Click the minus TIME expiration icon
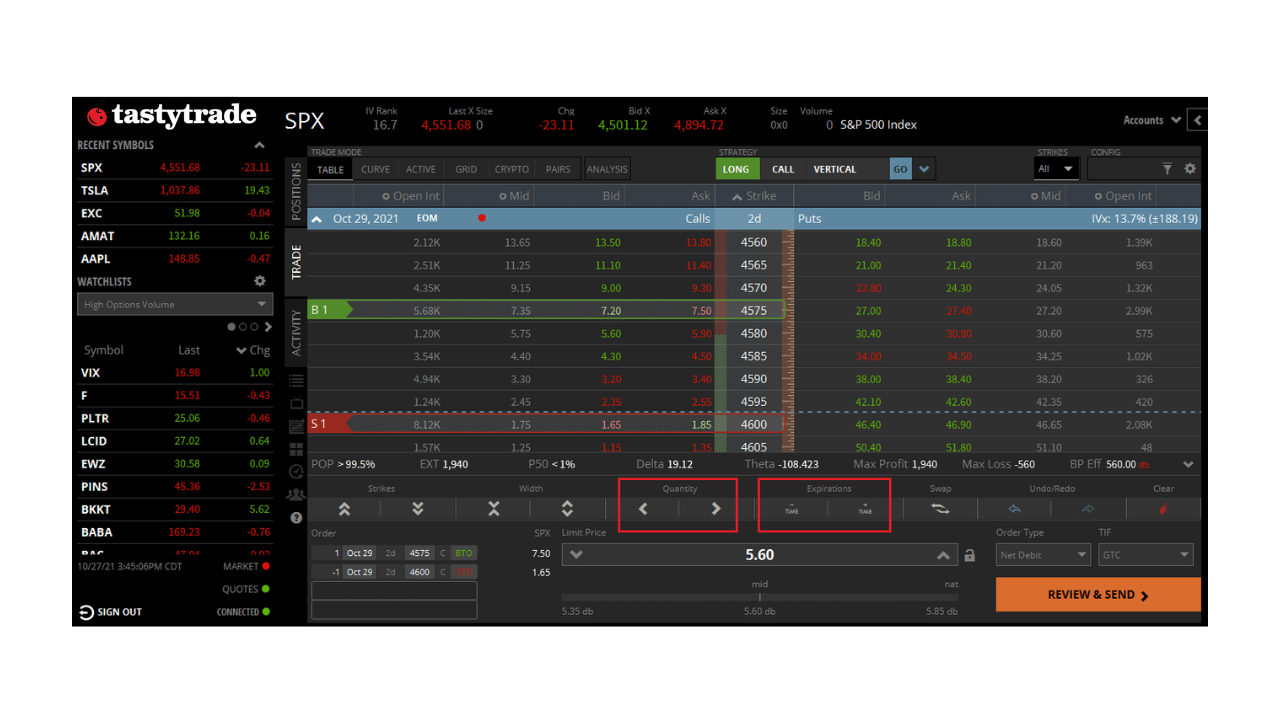The width and height of the screenshot is (1280, 720). pyautogui.click(x=791, y=509)
